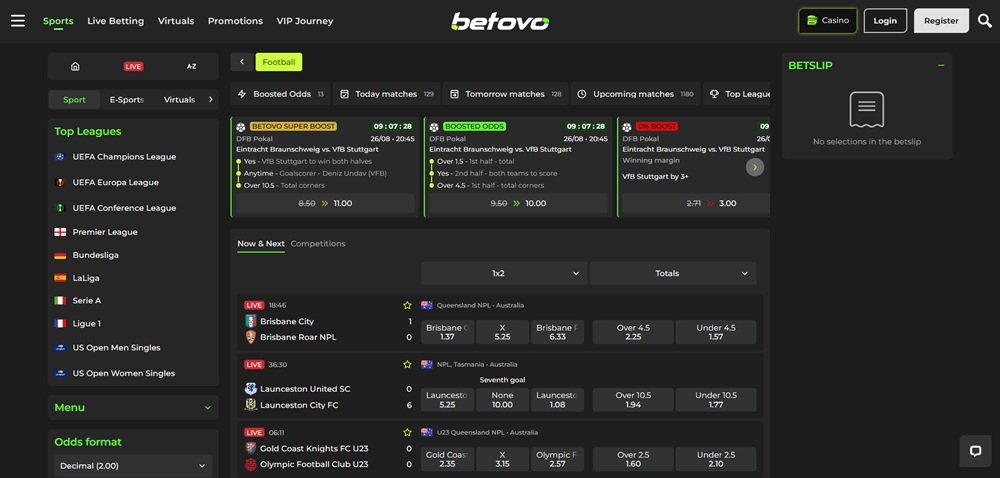Bet on Over 4.5 at 2.25
The image size is (1000, 478).
tap(633, 332)
